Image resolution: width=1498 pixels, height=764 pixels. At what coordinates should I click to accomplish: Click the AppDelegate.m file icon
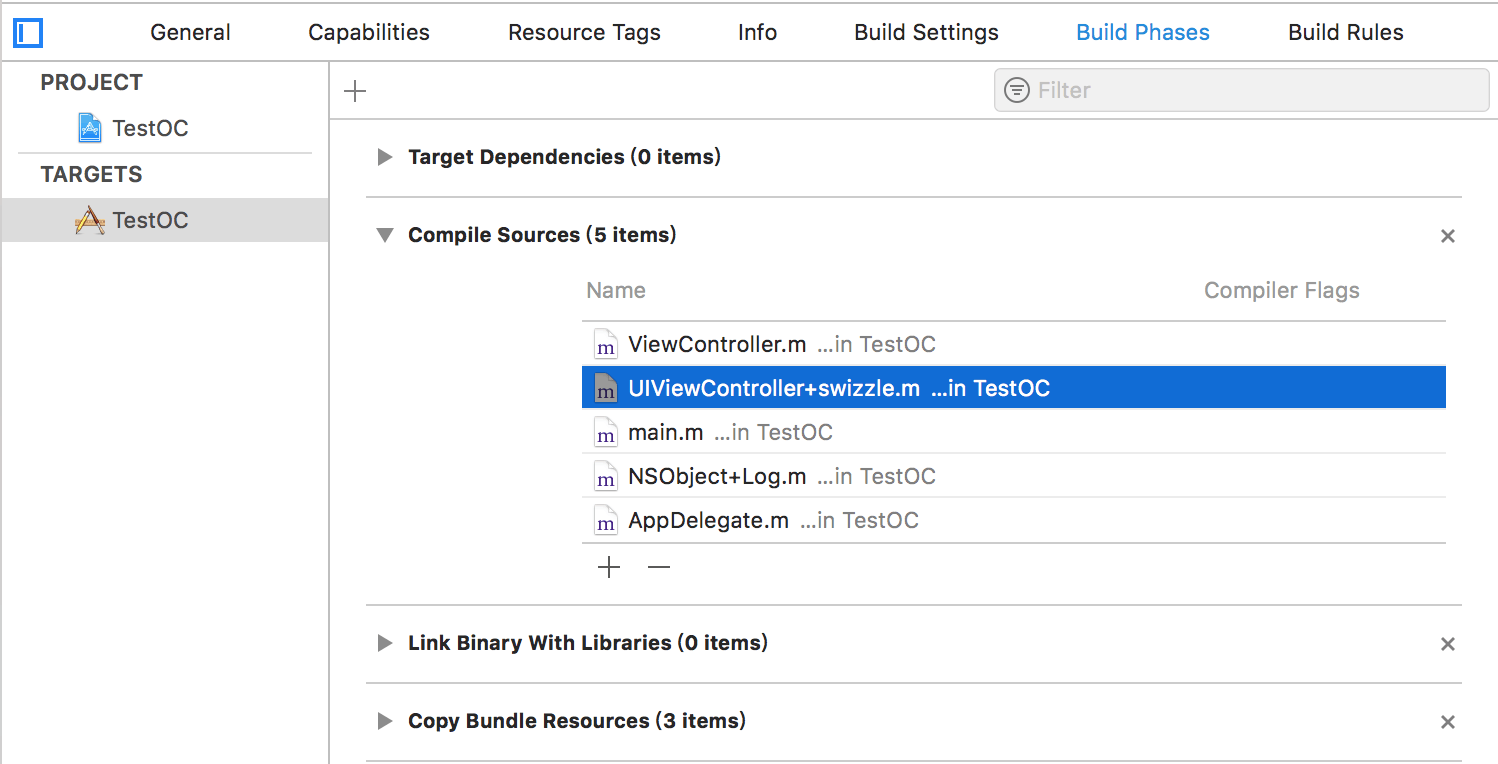605,521
